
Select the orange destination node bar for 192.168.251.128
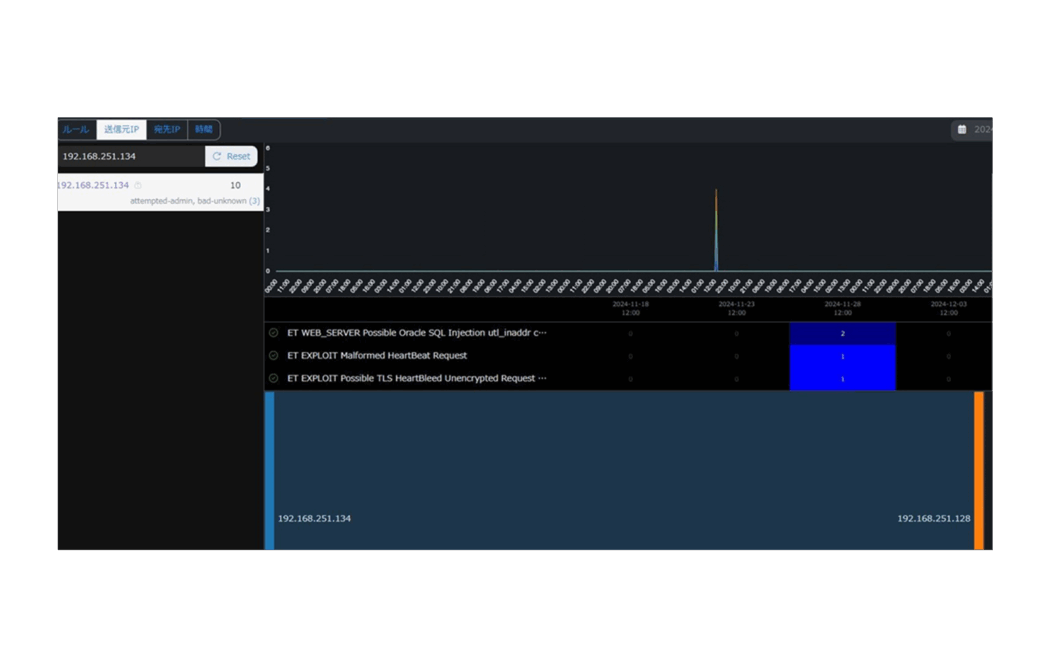tap(979, 470)
